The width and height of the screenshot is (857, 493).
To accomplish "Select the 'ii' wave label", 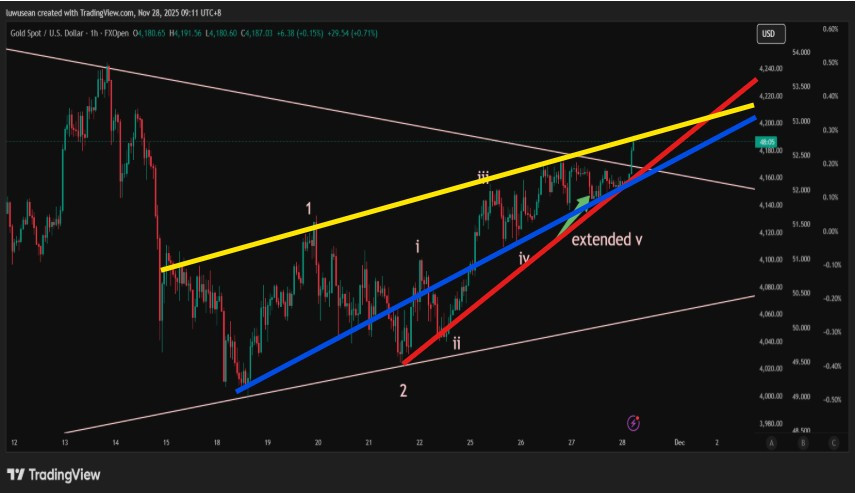I will (456, 343).
